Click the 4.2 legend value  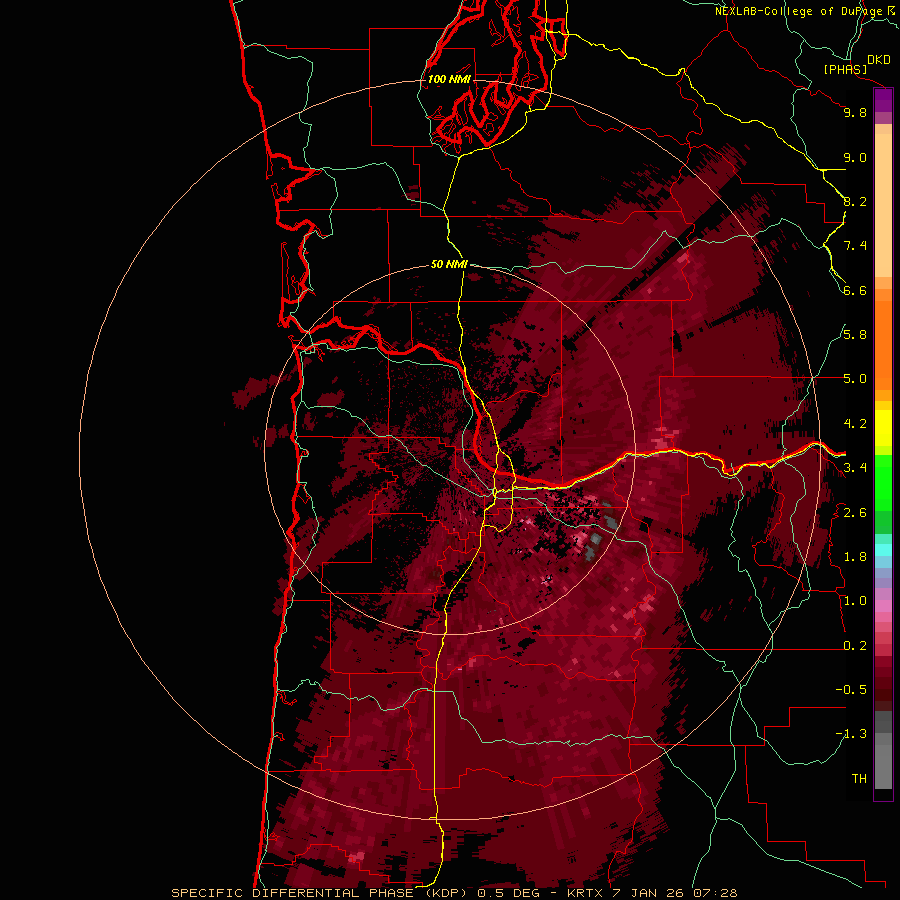pyautogui.click(x=855, y=424)
